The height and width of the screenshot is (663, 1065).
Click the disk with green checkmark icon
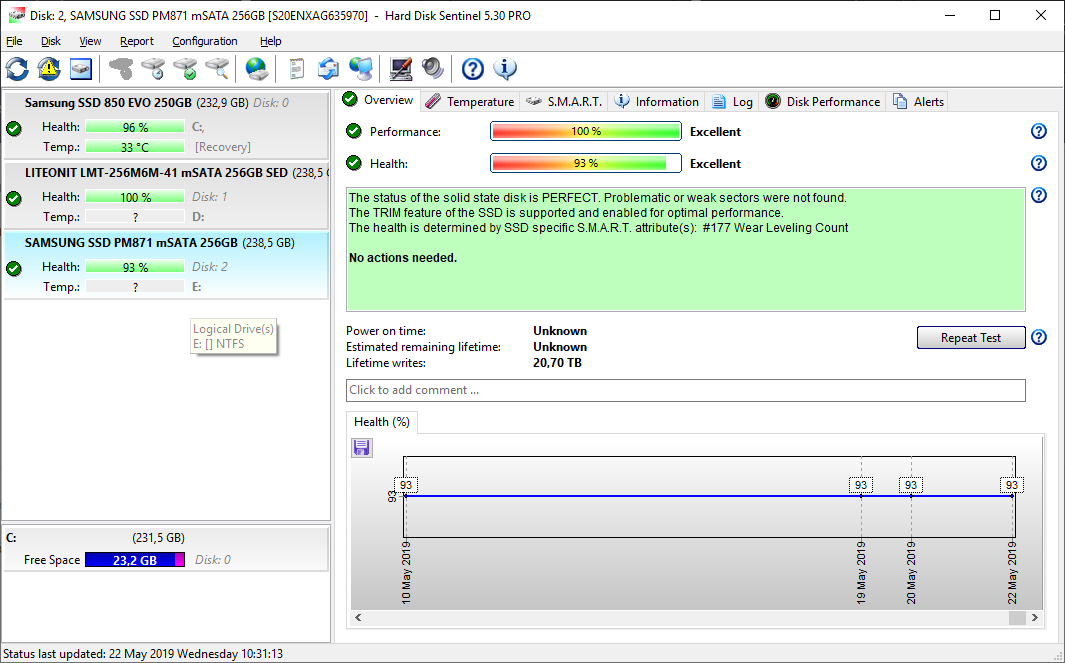[185, 69]
